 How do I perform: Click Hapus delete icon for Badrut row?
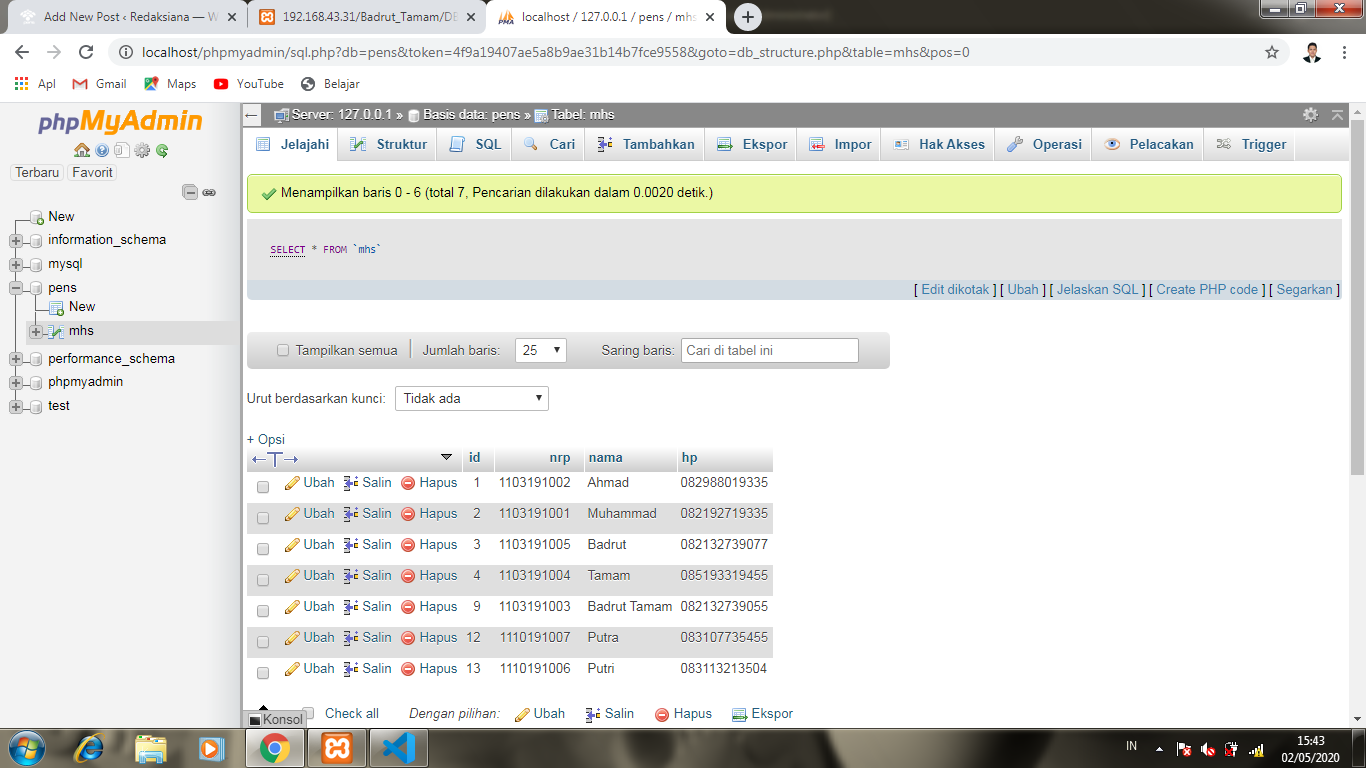click(408, 545)
